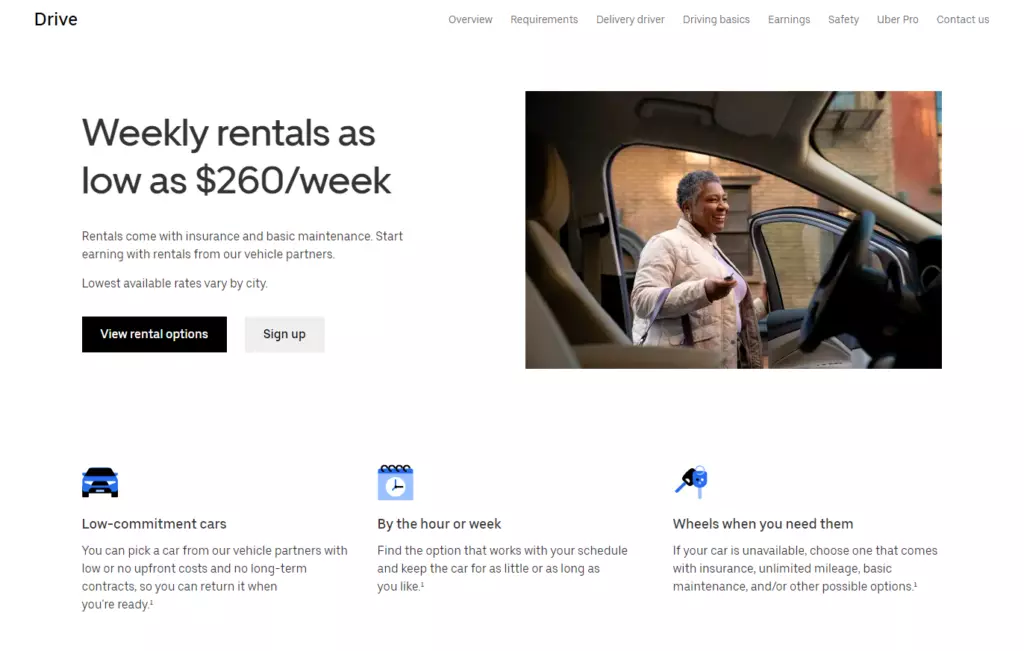This screenshot has height=651, width=1024.
Task: Select Driving basics in navigation
Action: point(716,20)
